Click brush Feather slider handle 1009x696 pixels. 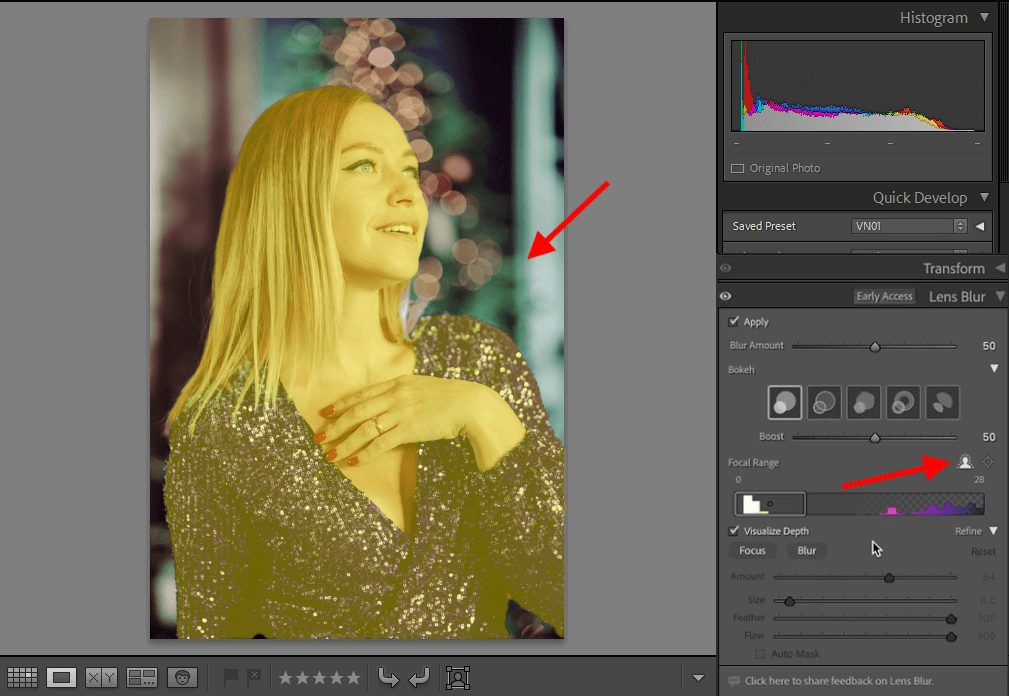pyautogui.click(x=951, y=619)
